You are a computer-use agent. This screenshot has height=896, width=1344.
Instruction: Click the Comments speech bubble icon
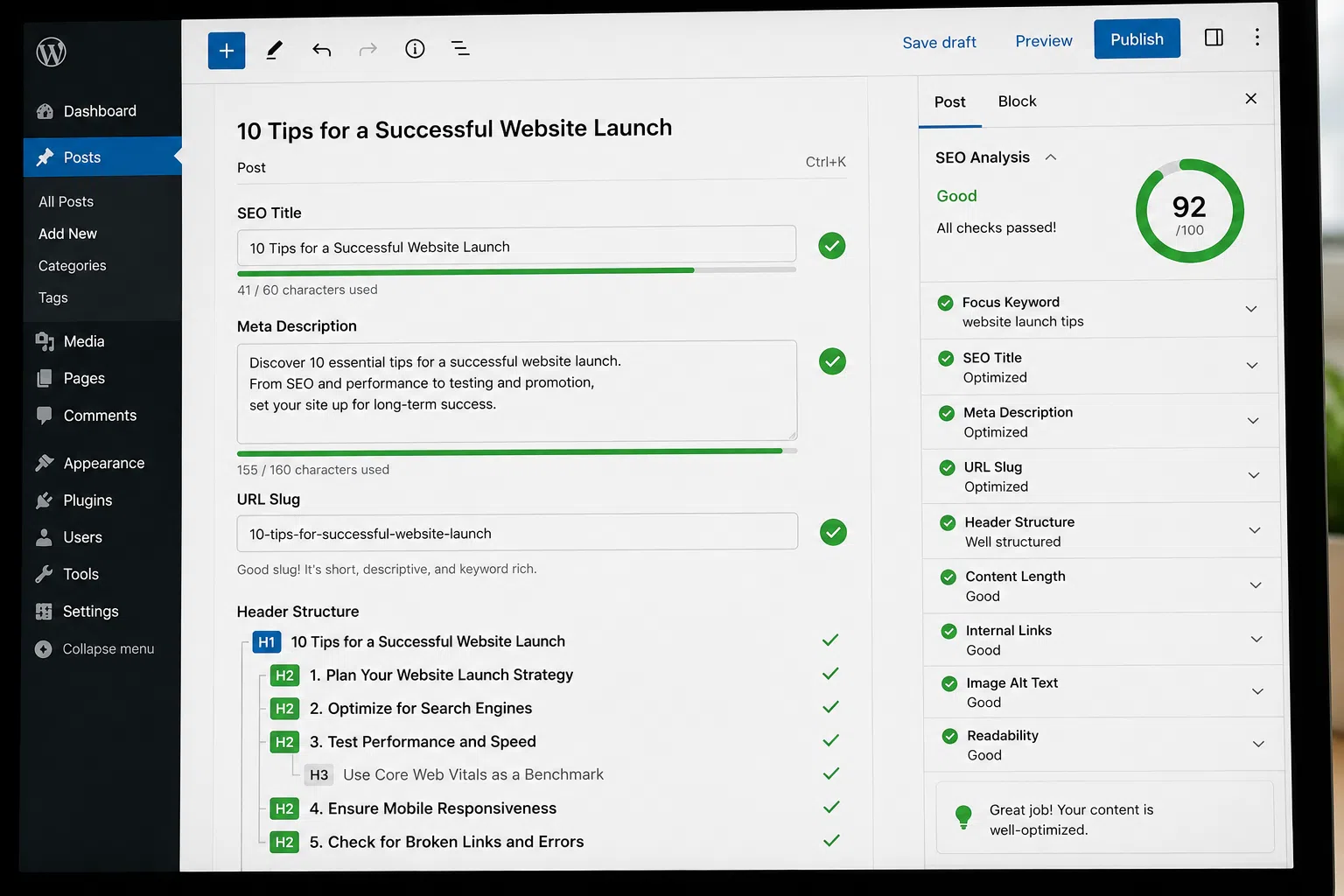pyautogui.click(x=45, y=415)
